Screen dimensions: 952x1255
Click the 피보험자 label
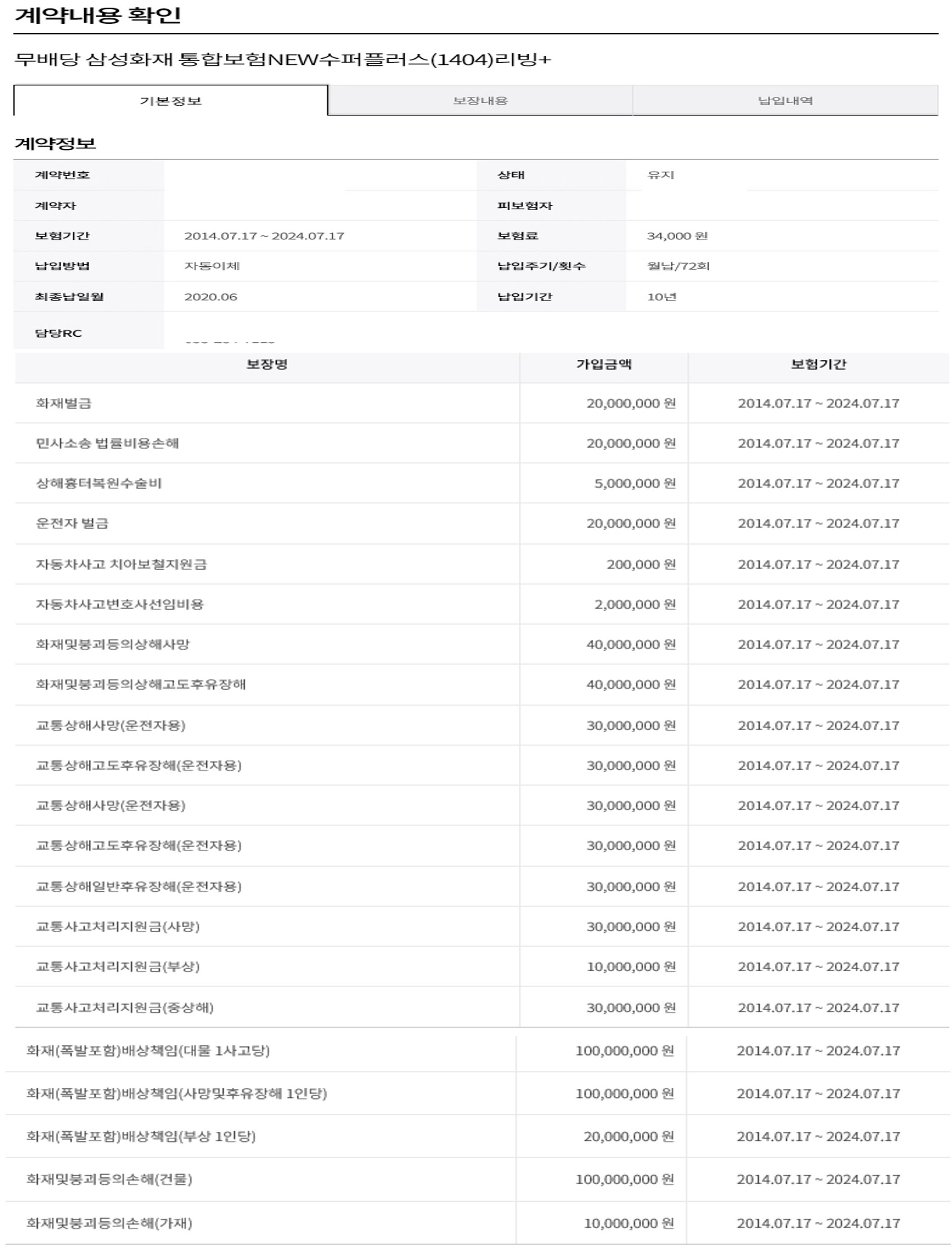525,205
